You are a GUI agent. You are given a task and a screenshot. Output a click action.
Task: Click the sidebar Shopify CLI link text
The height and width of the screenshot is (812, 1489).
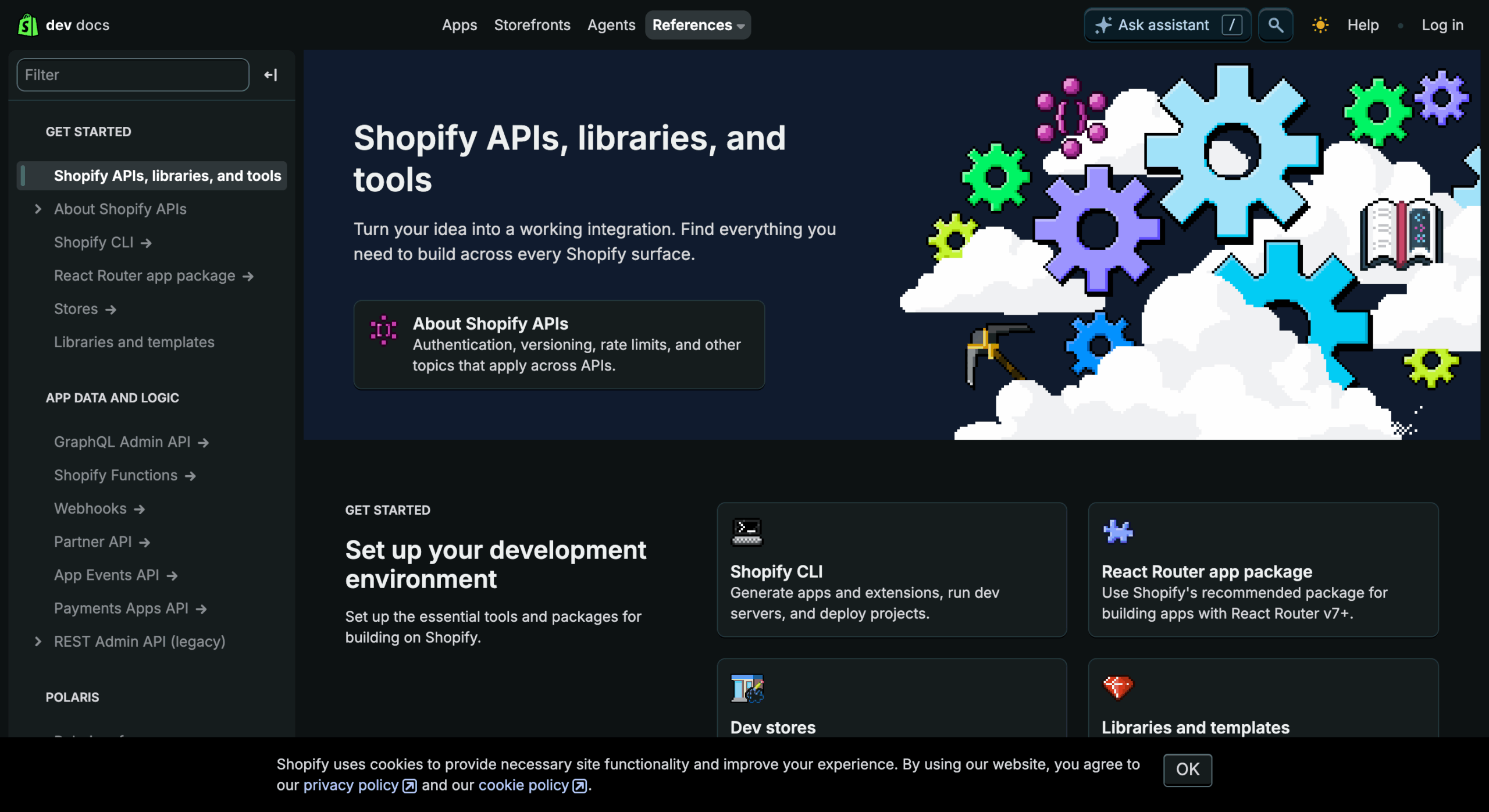point(94,243)
